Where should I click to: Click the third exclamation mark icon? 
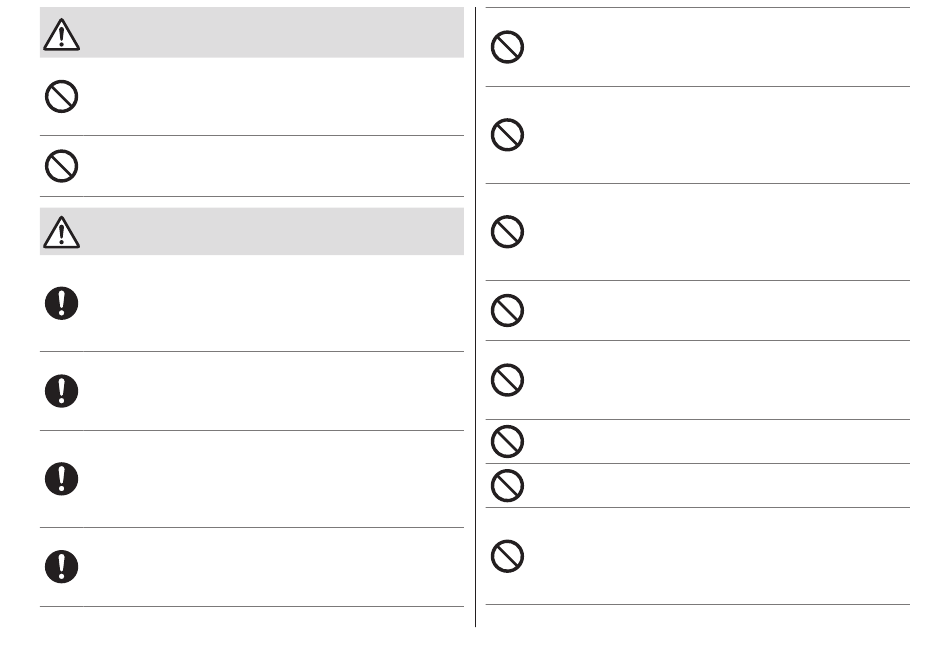tap(62, 479)
